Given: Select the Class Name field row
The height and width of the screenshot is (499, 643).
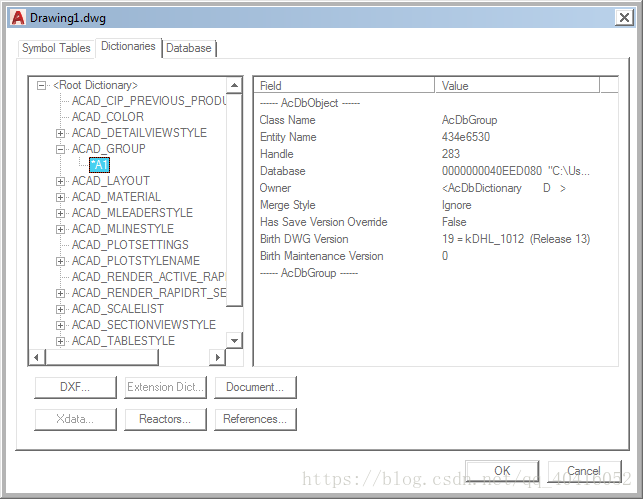Looking at the screenshot, I should point(436,120).
